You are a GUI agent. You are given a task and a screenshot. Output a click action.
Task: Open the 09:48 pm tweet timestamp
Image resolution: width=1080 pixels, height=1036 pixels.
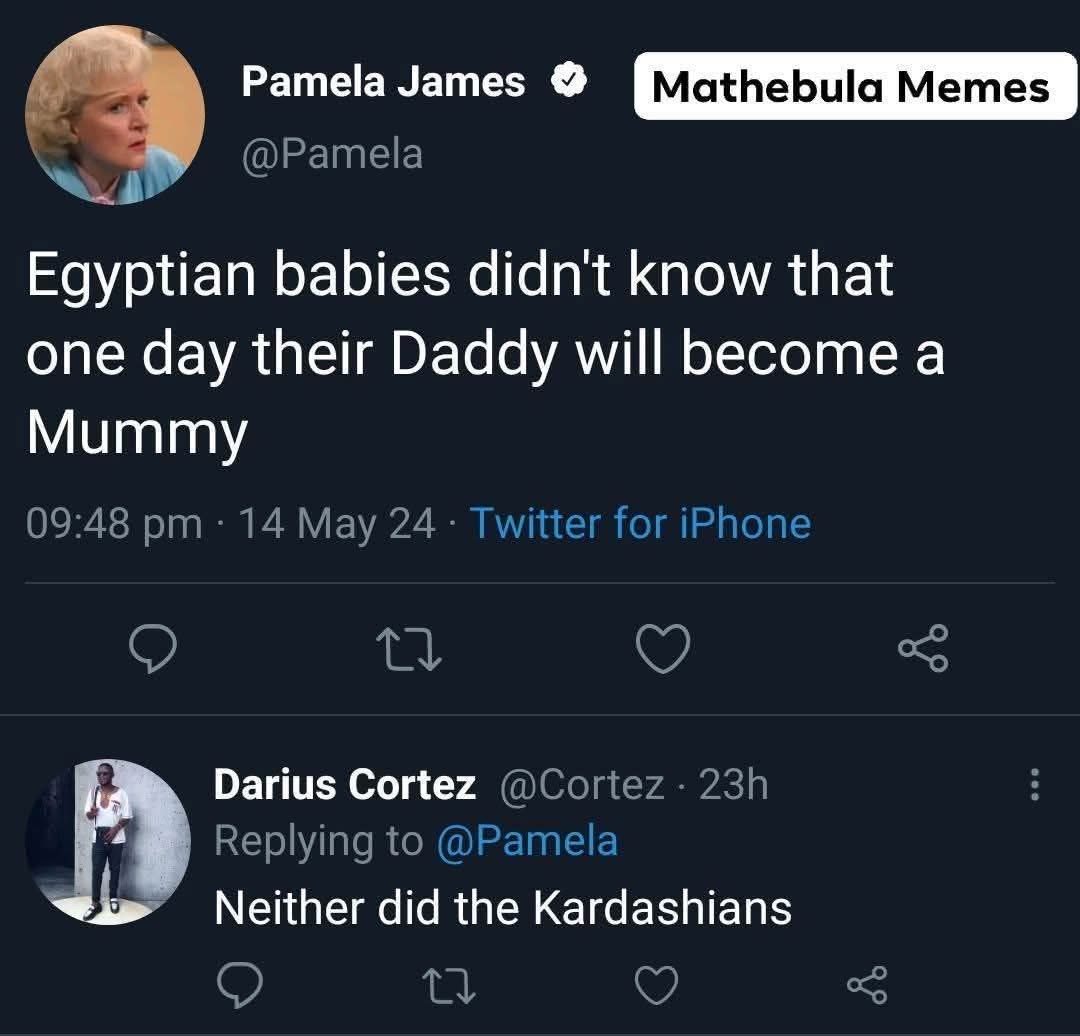click(114, 523)
